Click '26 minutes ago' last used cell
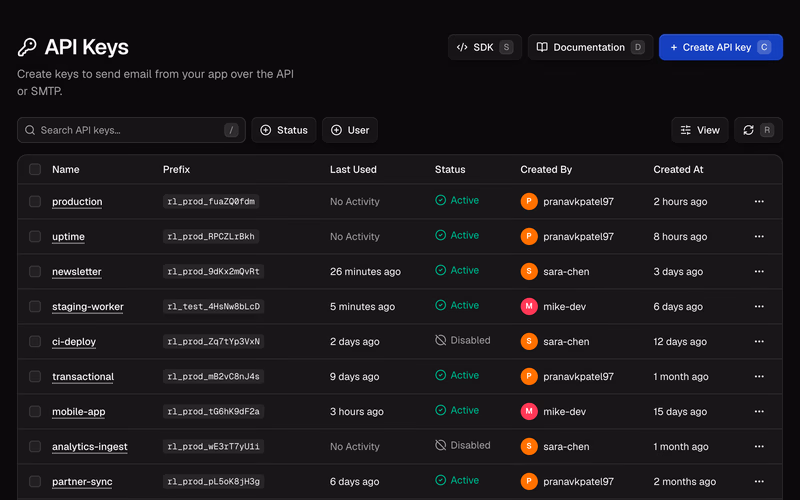Viewport: 800px width, 500px height. click(x=365, y=271)
